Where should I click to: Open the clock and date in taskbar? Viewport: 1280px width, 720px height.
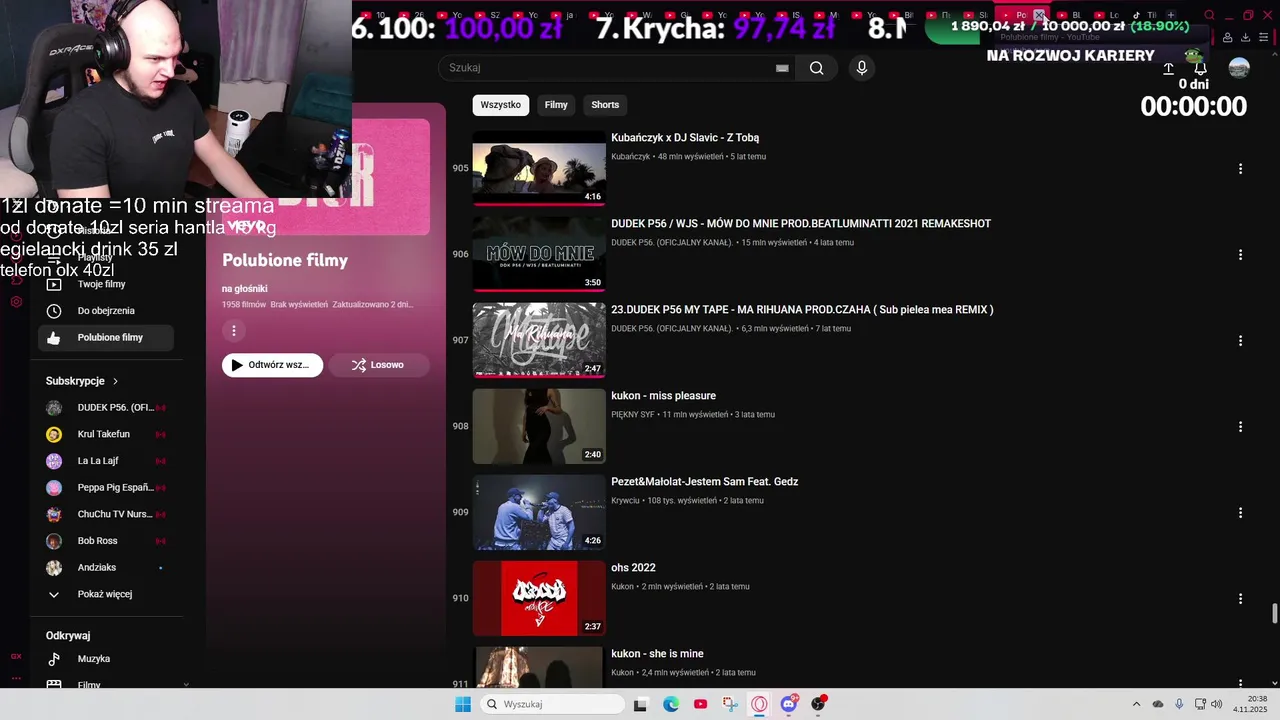coord(1250,704)
